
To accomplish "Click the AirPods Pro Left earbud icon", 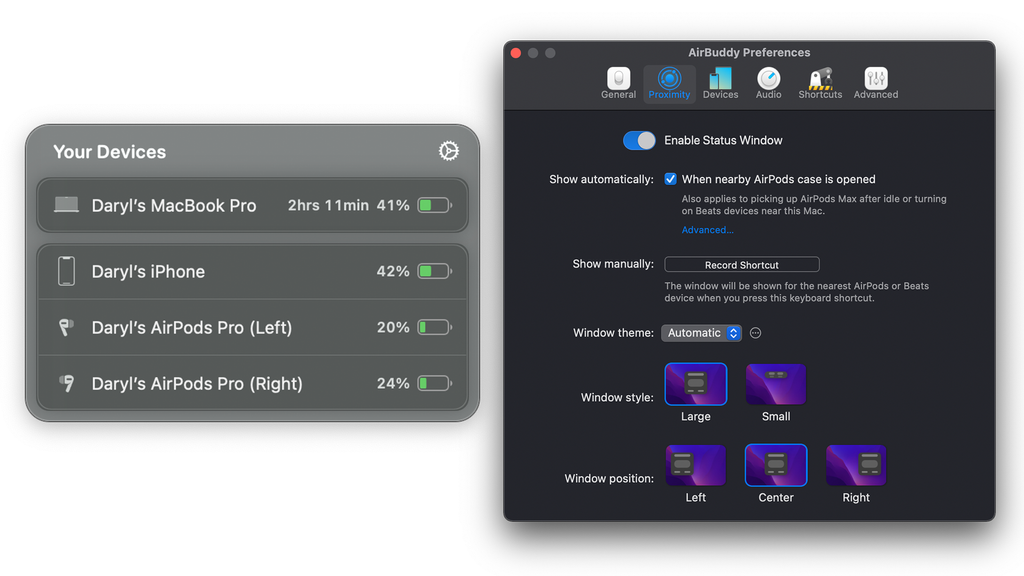I will (x=67, y=326).
